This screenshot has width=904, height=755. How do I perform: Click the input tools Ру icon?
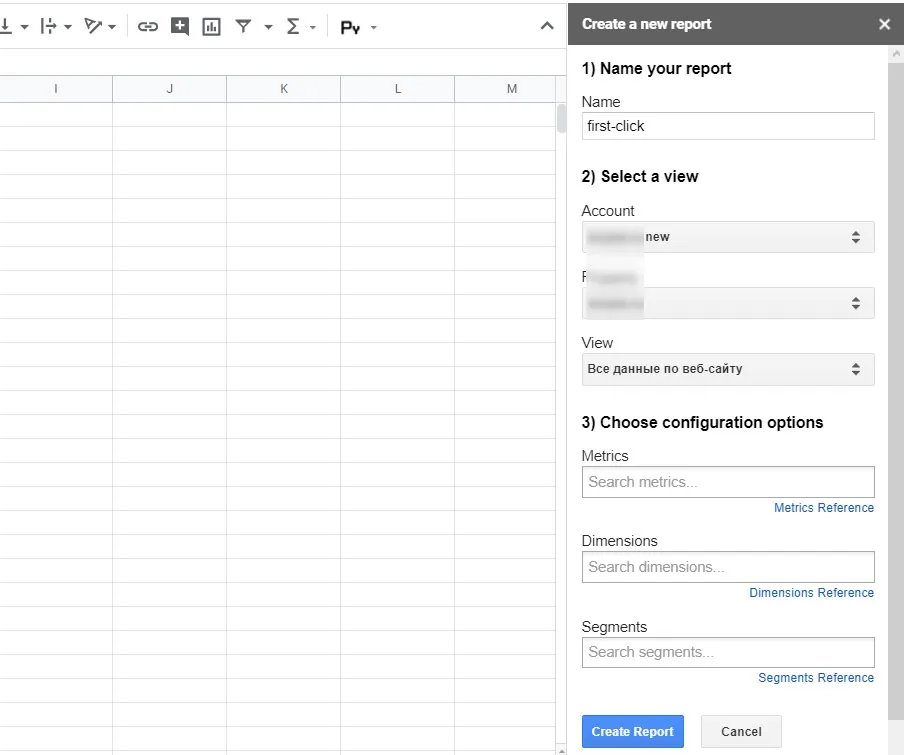350,27
